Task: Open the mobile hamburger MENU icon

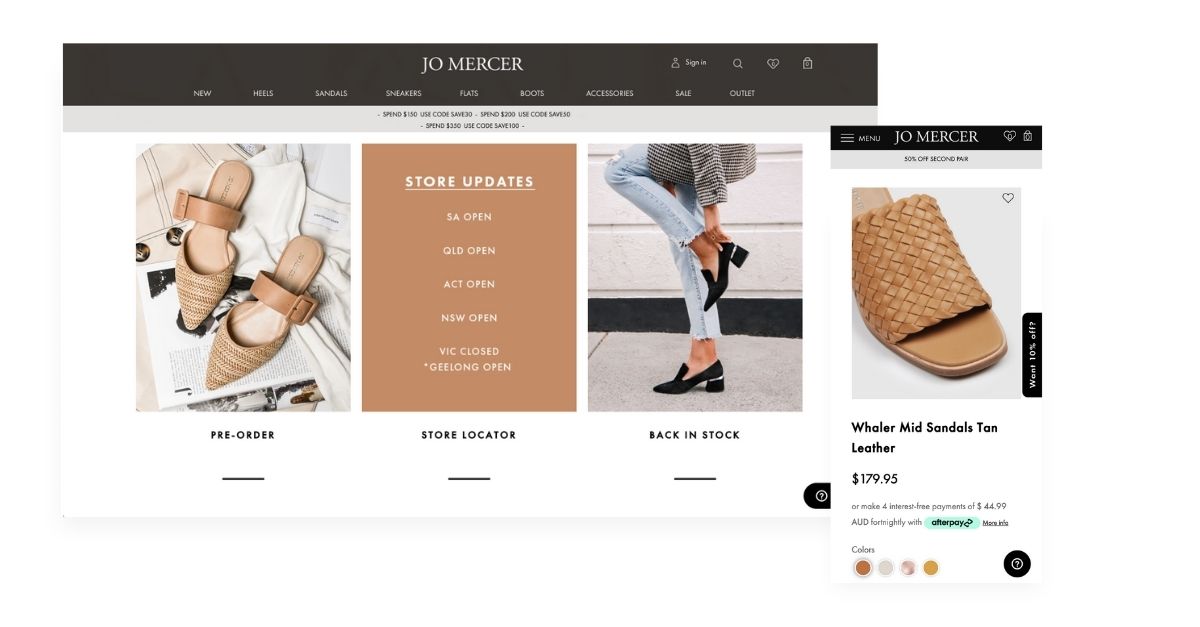Action: pos(847,138)
